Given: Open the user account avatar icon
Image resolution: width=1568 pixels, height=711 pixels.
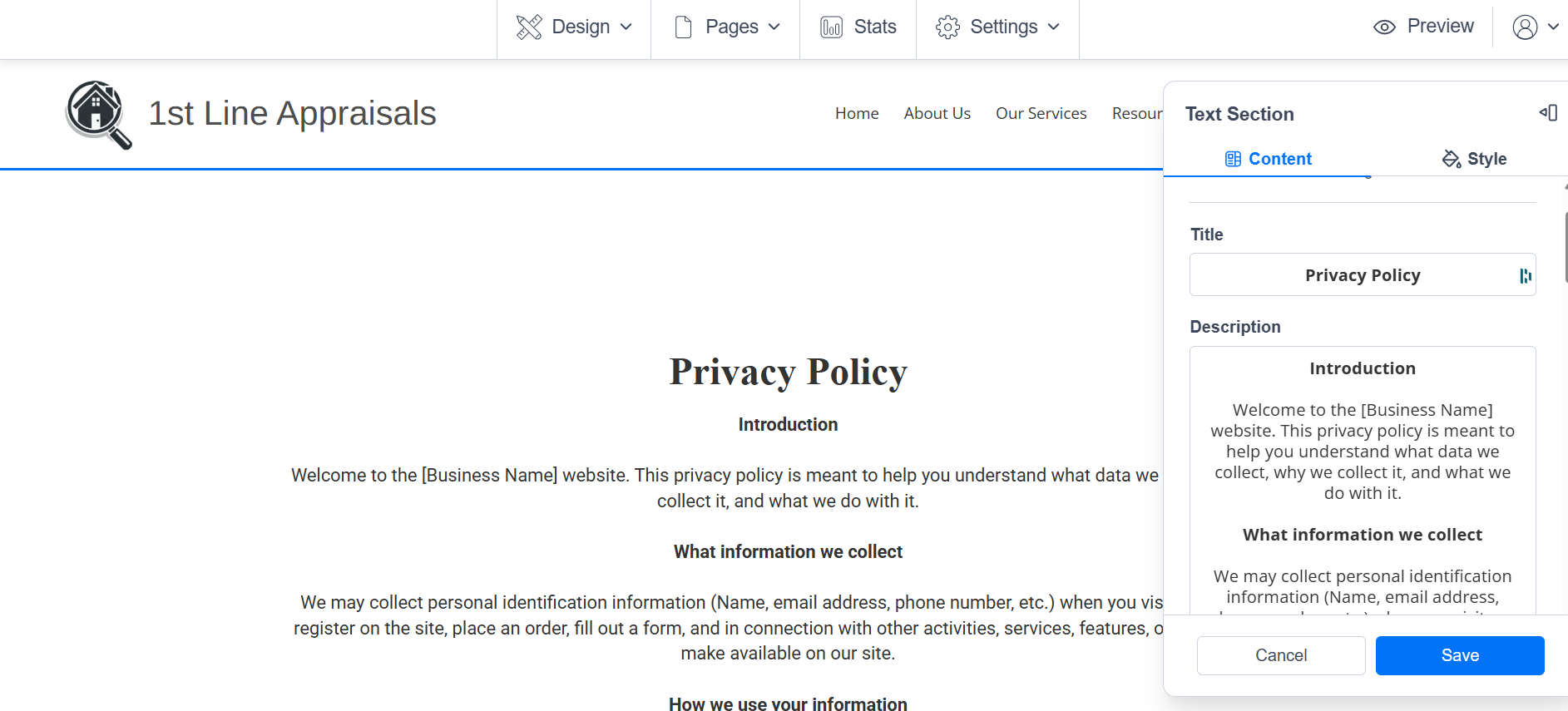Looking at the screenshot, I should click(x=1525, y=27).
